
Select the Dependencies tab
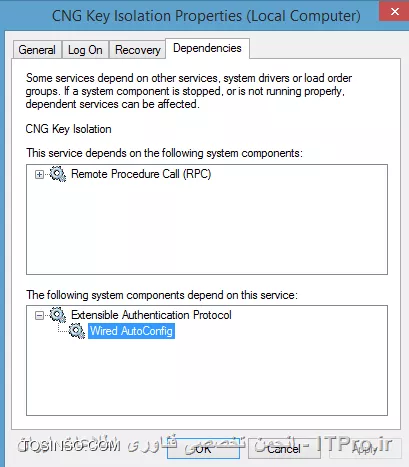pyautogui.click(x=207, y=48)
